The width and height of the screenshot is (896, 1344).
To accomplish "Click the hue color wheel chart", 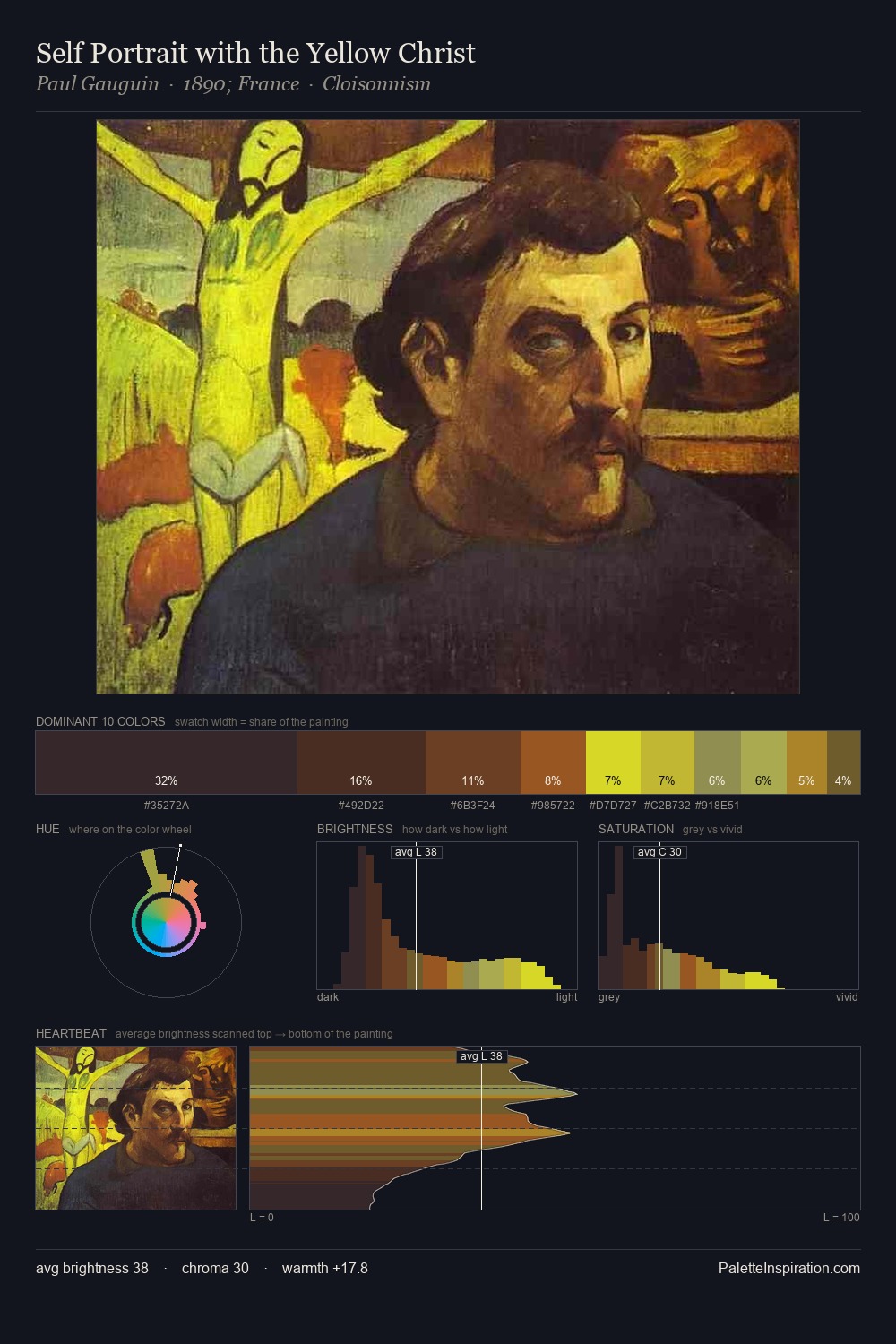I will pyautogui.click(x=166, y=922).
